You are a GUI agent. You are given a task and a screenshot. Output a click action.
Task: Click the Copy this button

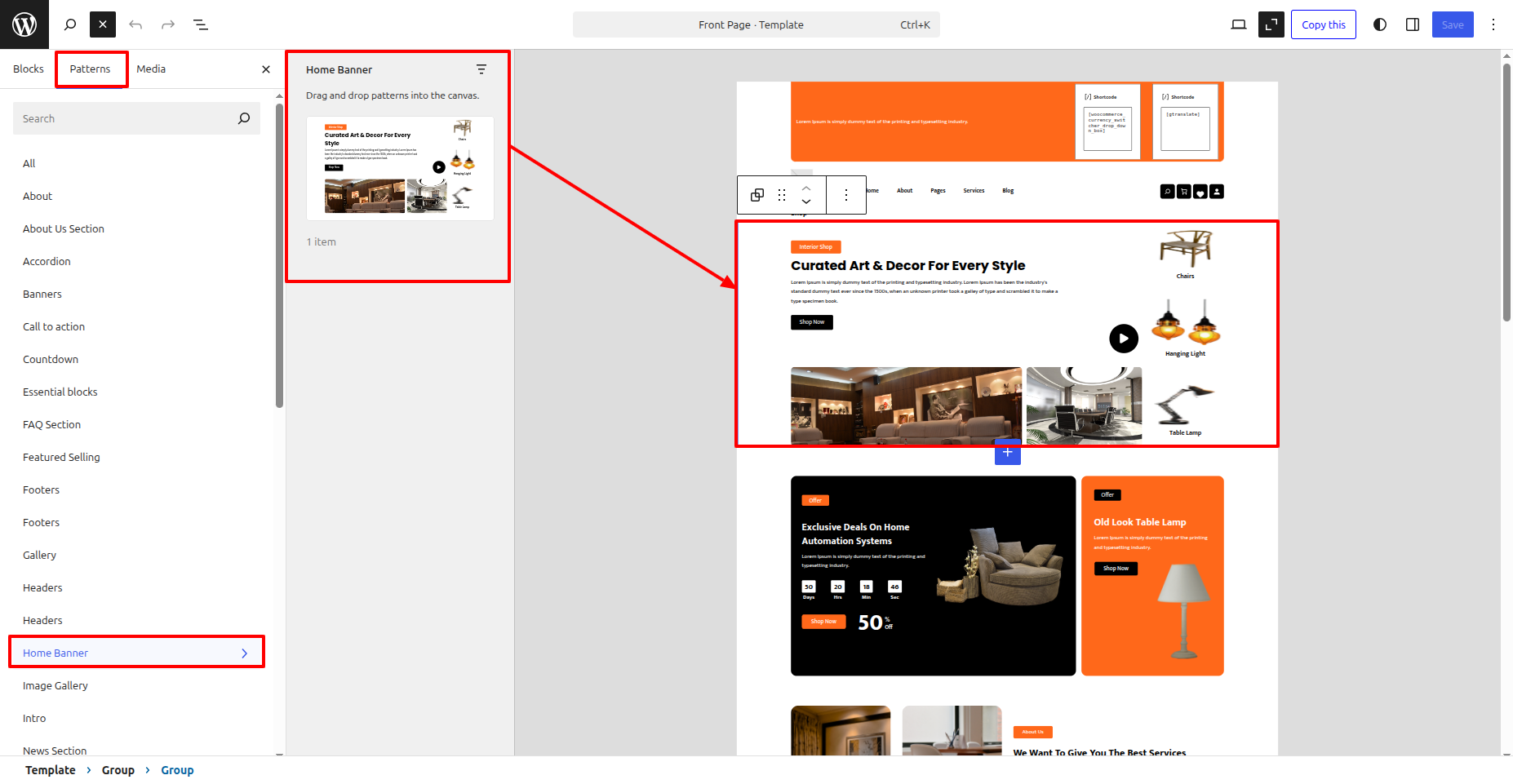coord(1323,24)
